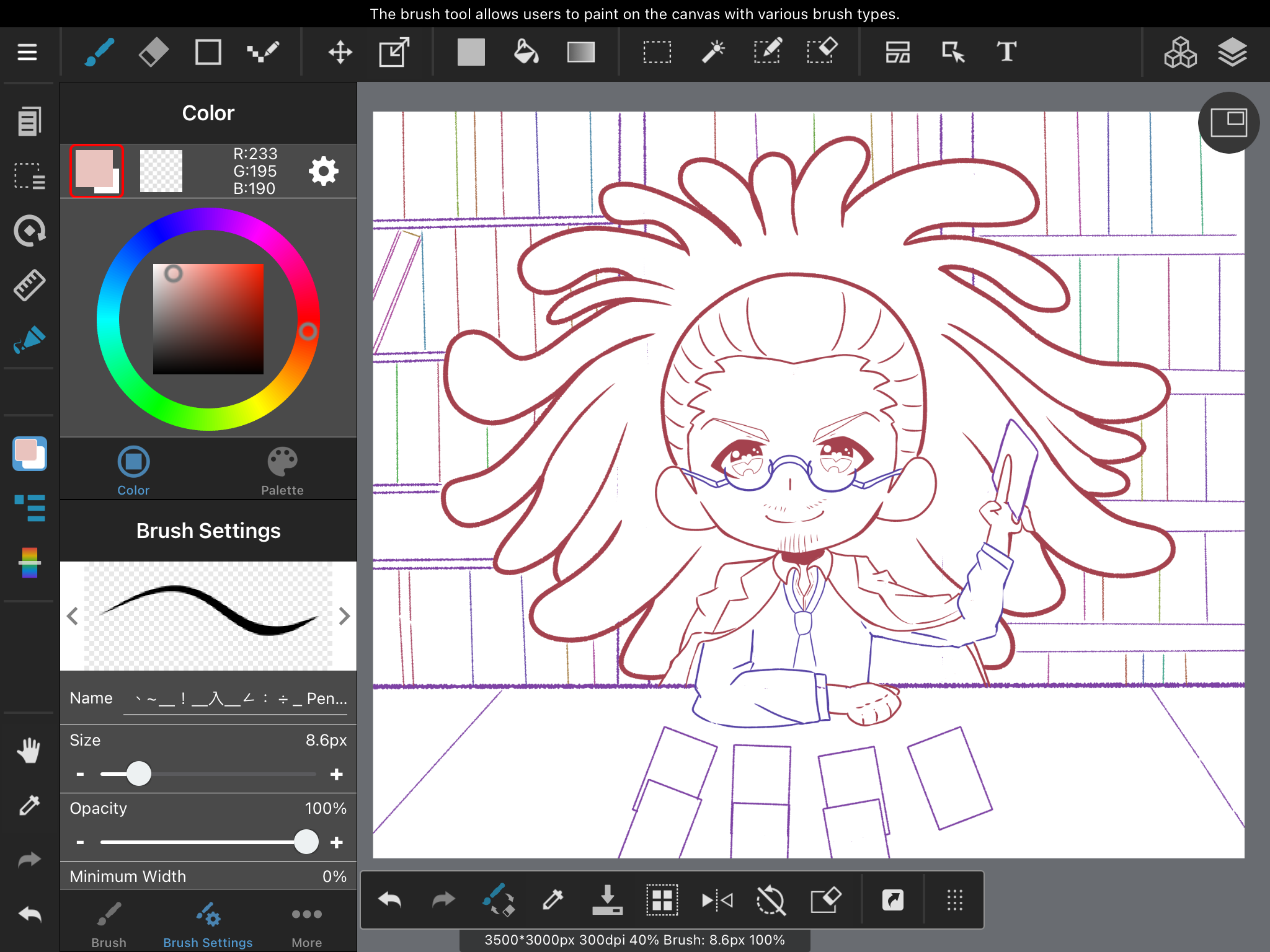
Task: Show previous brush preview with left chevron
Action: click(73, 616)
